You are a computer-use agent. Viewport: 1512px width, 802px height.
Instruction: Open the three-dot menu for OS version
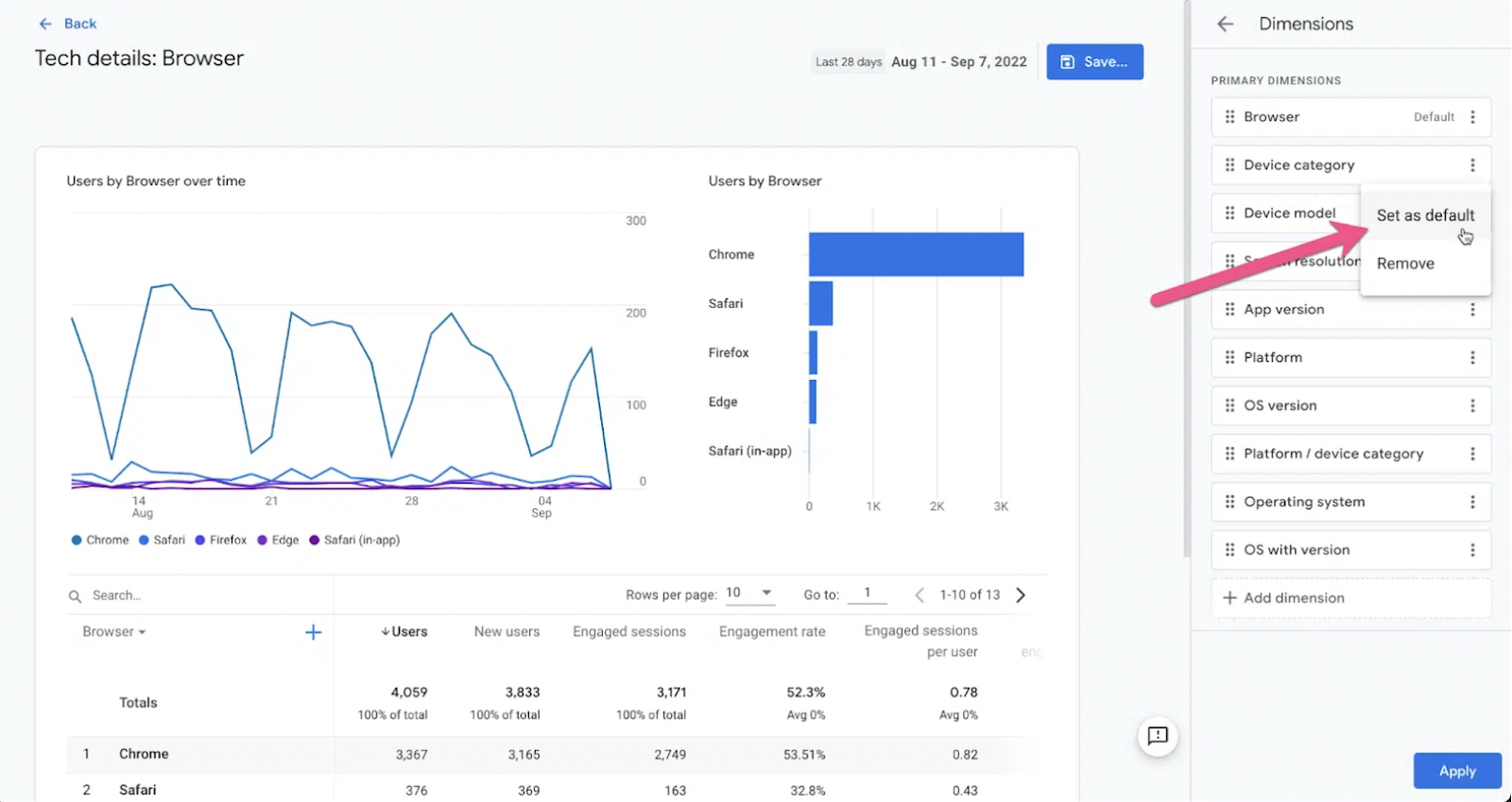coord(1472,406)
